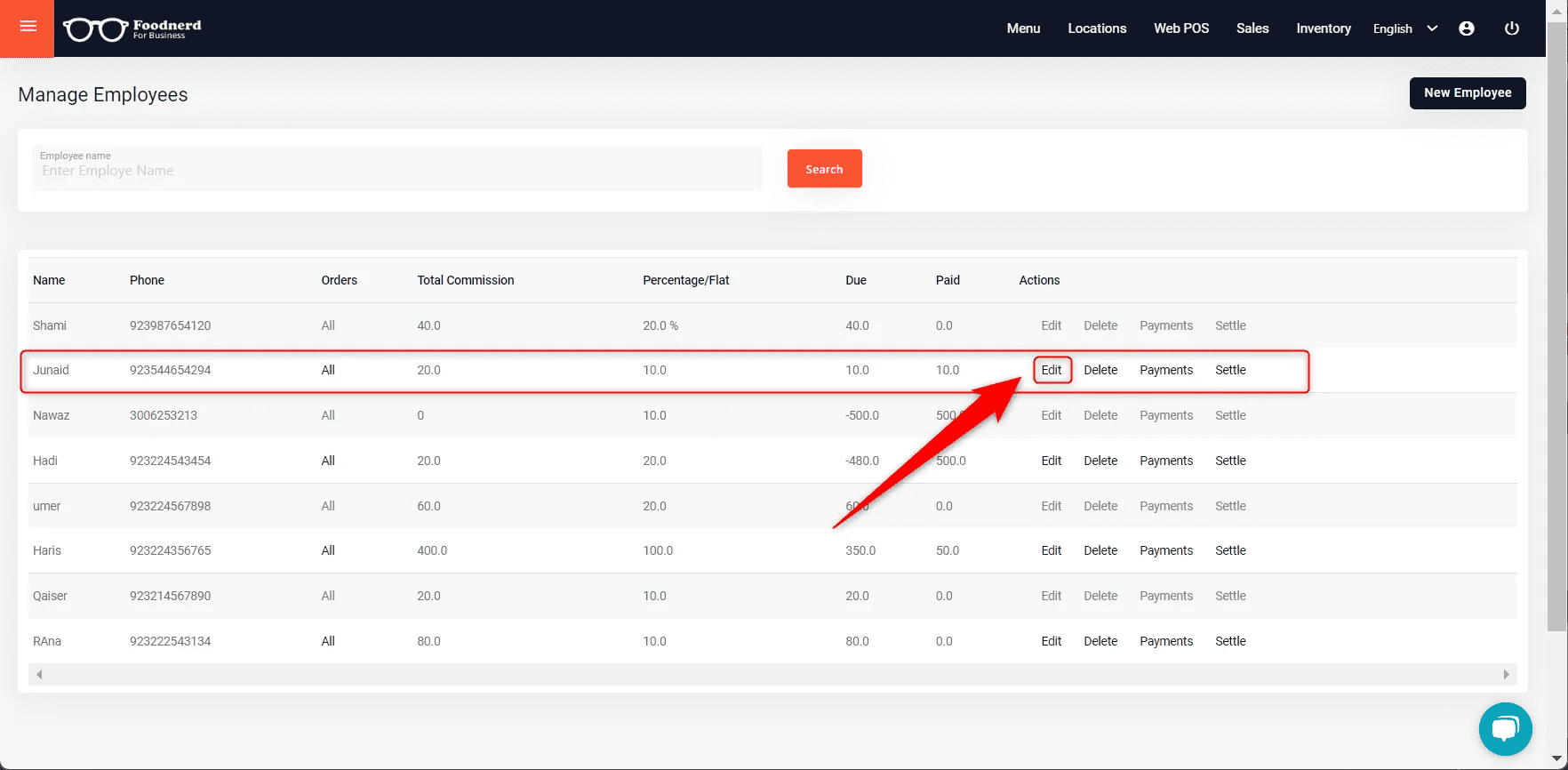Open the Menu navigation item
1568x770 pixels.
(1023, 28)
